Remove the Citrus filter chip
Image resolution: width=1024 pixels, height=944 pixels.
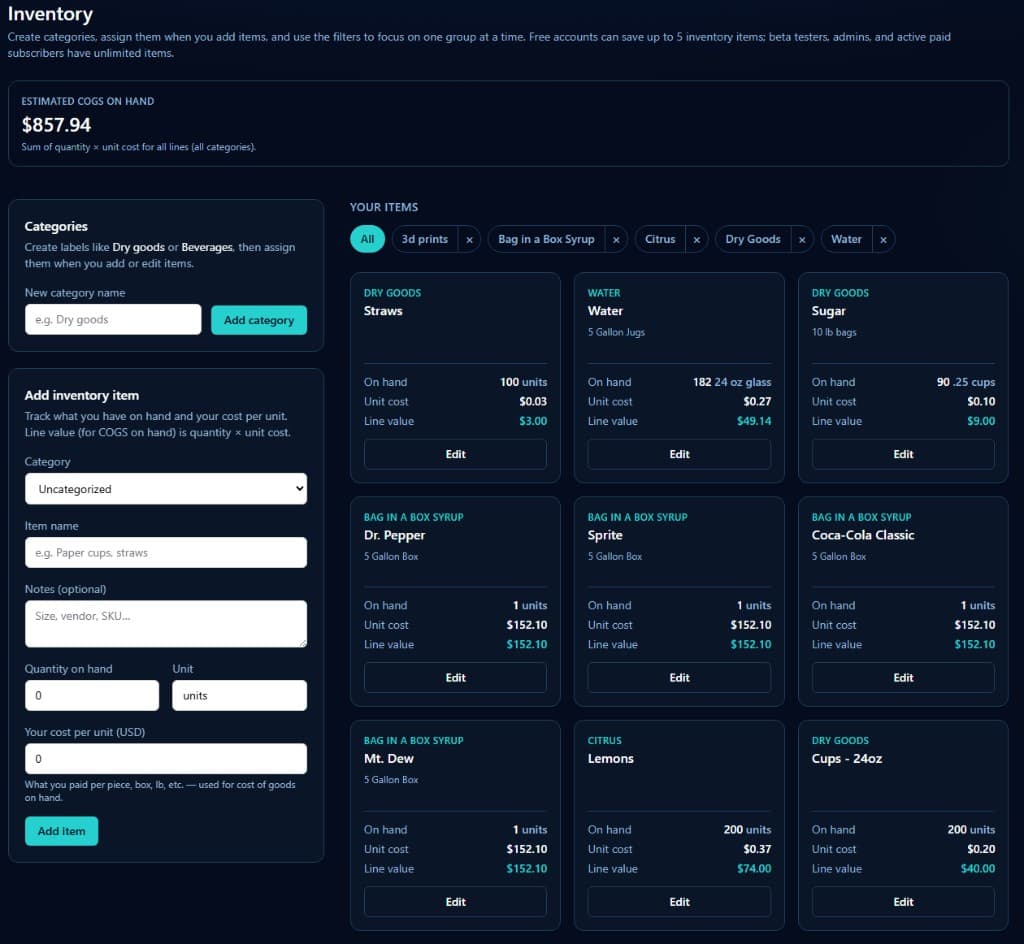click(x=699, y=239)
